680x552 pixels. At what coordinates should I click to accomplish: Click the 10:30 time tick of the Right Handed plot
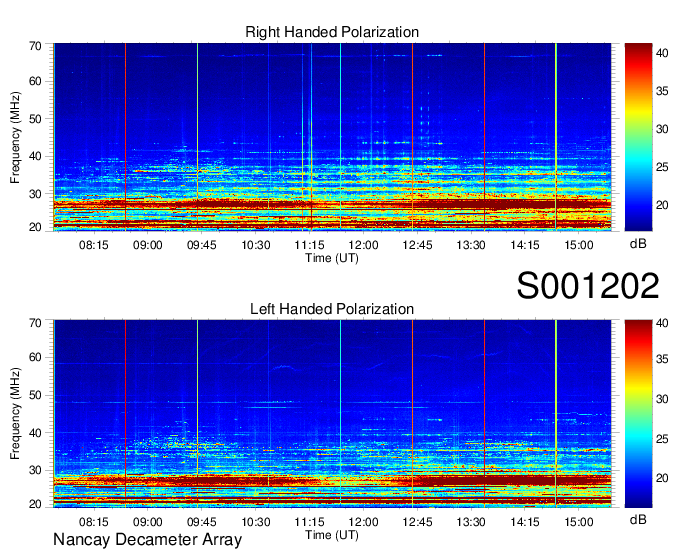pyautogui.click(x=255, y=245)
